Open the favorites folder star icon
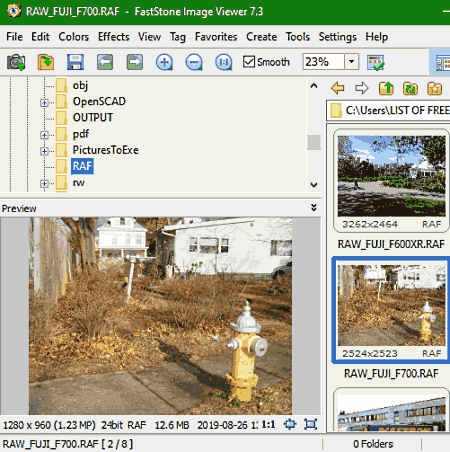 pos(435,88)
